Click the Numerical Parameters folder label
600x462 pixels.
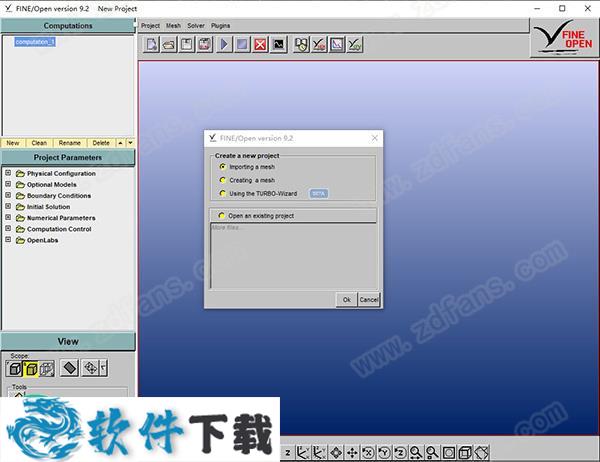coord(61,218)
